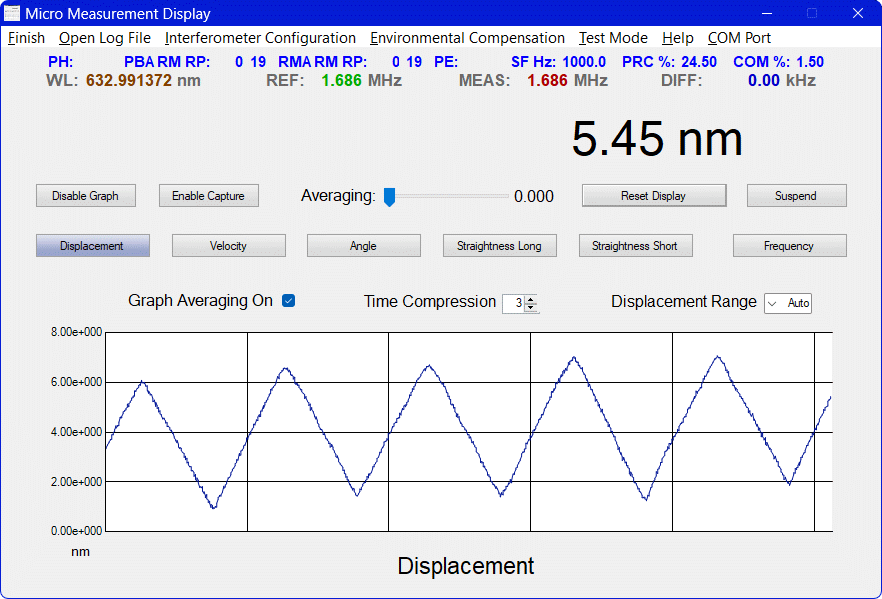Select the Angle measurement mode
This screenshot has height=599, width=882.
363,246
